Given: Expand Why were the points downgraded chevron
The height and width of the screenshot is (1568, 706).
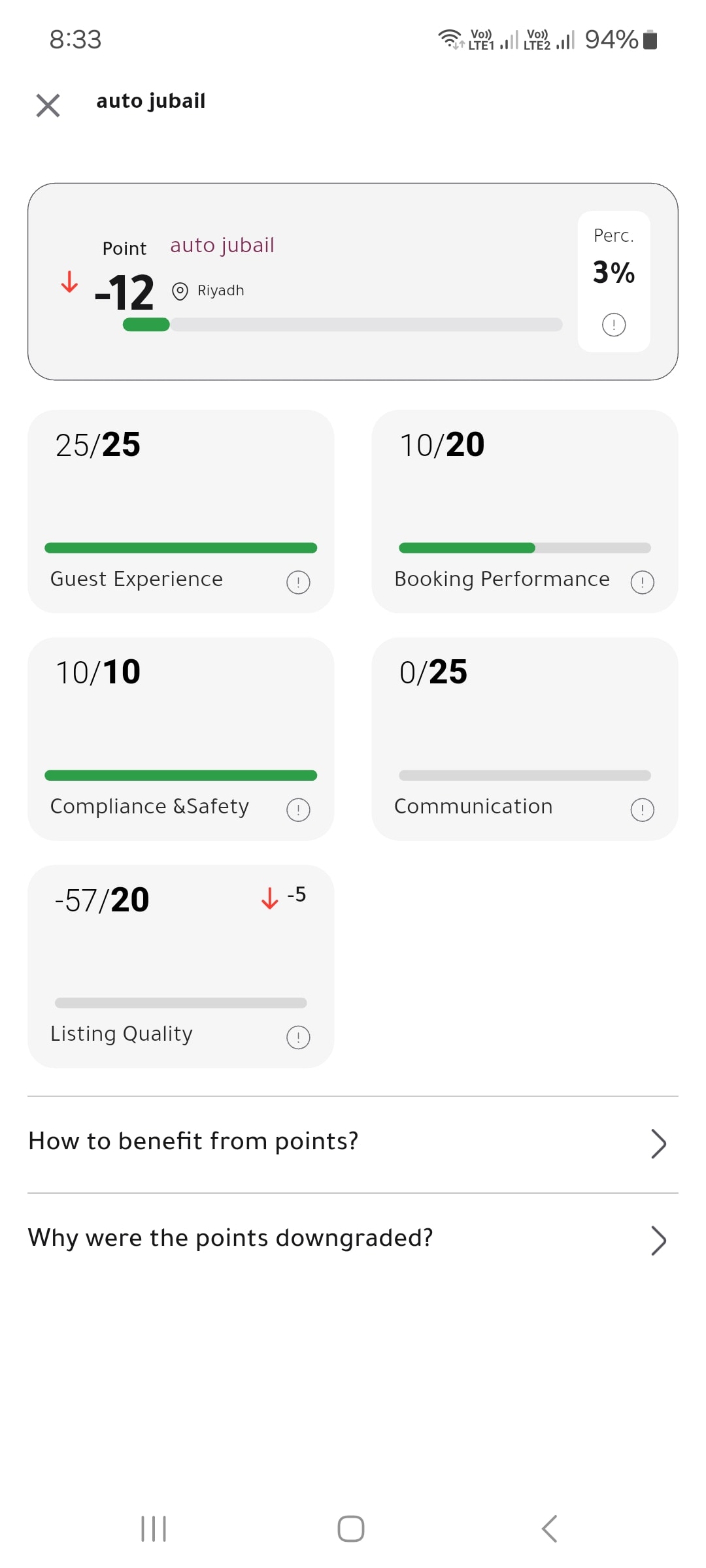Looking at the screenshot, I should pyautogui.click(x=658, y=1241).
